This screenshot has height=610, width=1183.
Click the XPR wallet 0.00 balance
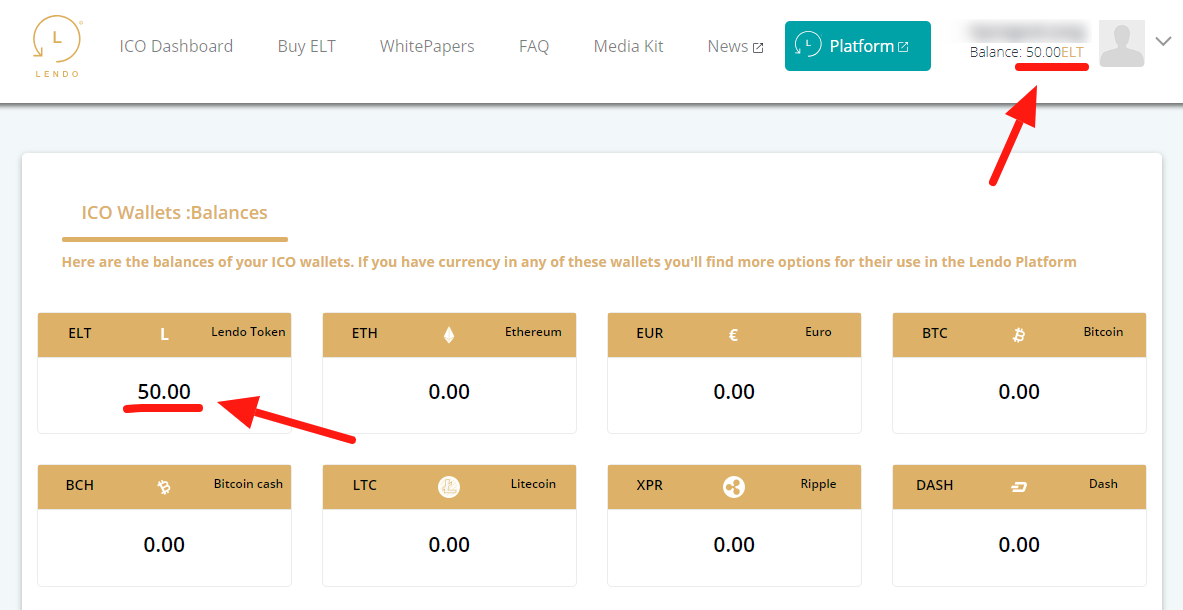(734, 544)
